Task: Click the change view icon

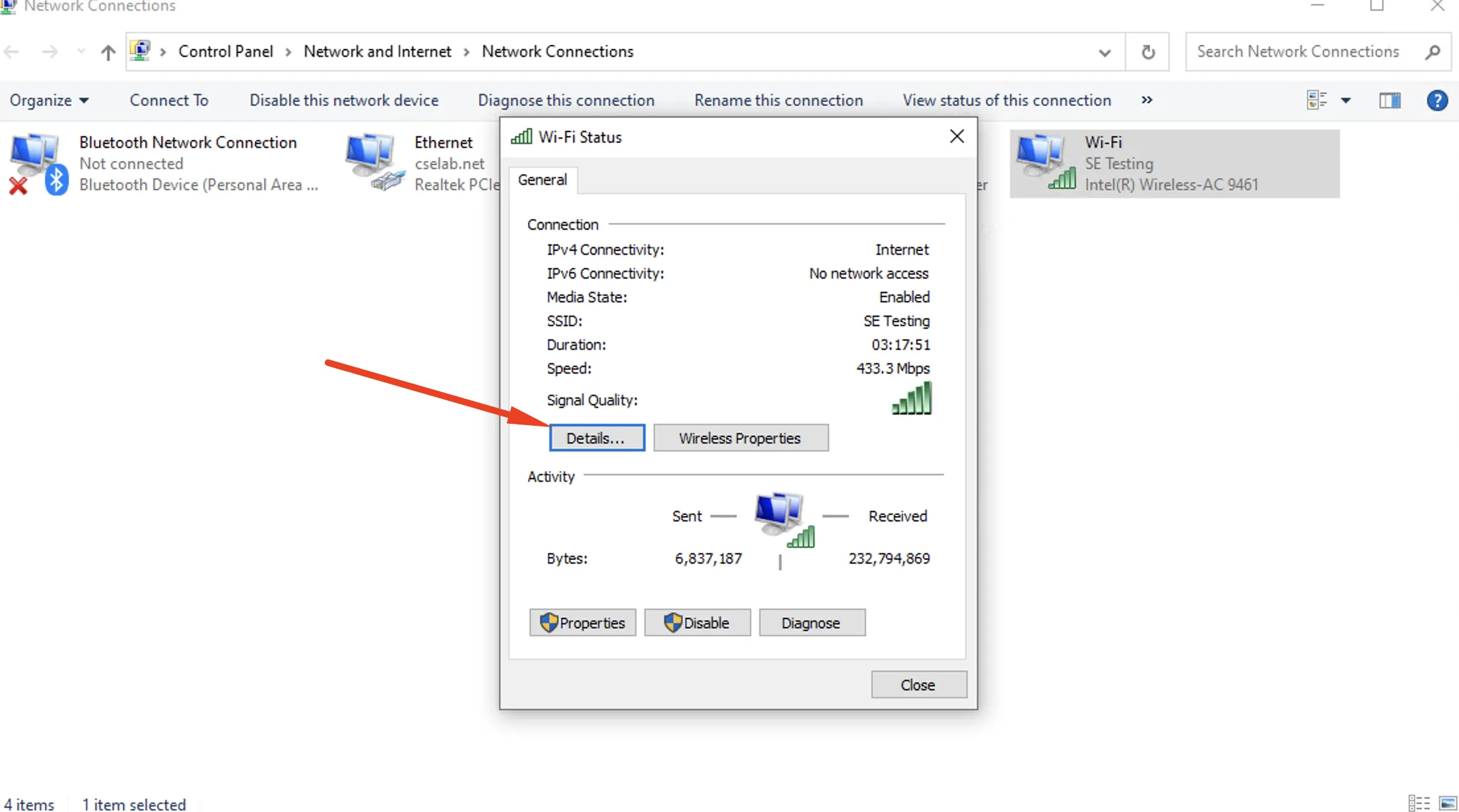Action: point(1316,100)
